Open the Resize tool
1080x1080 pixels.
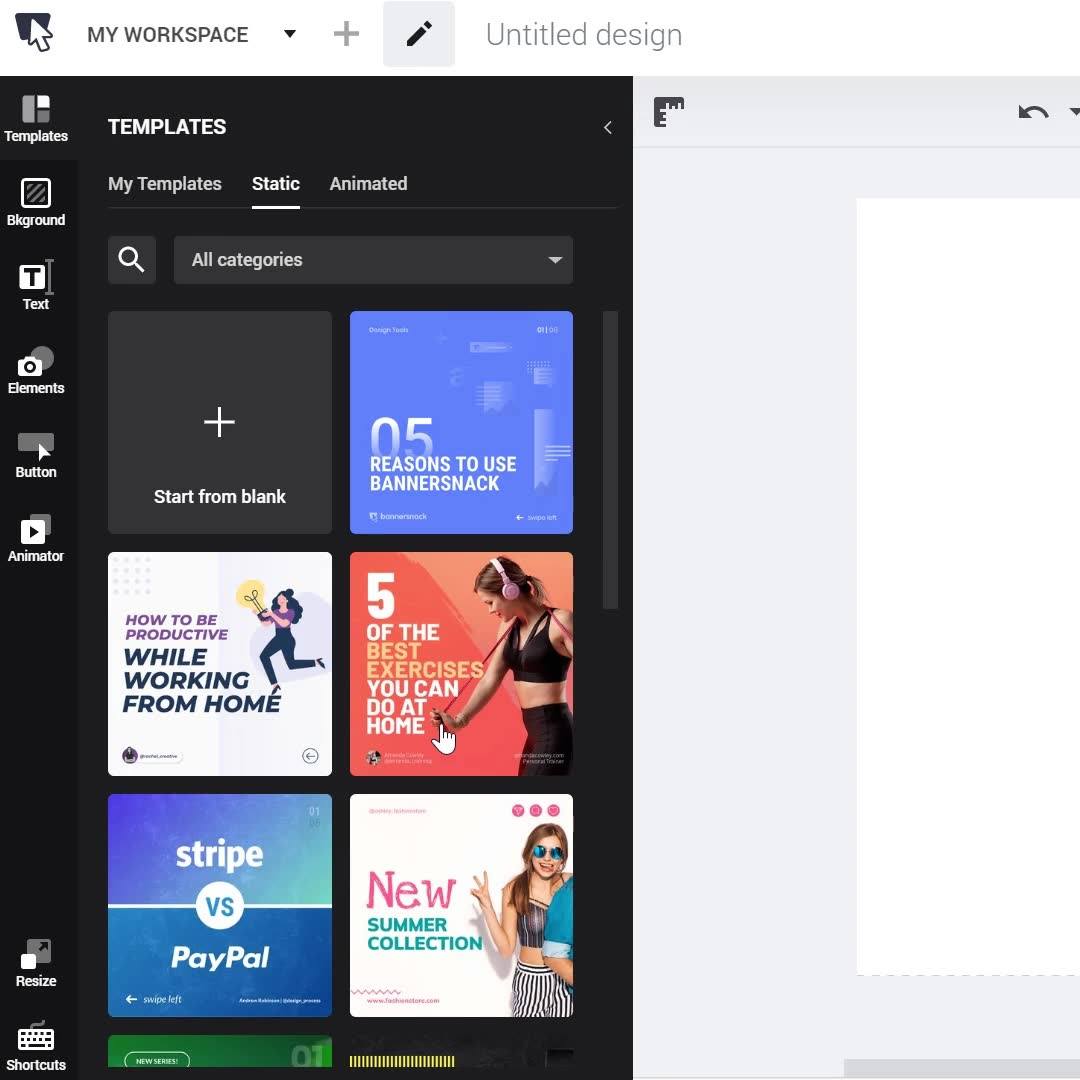pyautogui.click(x=36, y=964)
